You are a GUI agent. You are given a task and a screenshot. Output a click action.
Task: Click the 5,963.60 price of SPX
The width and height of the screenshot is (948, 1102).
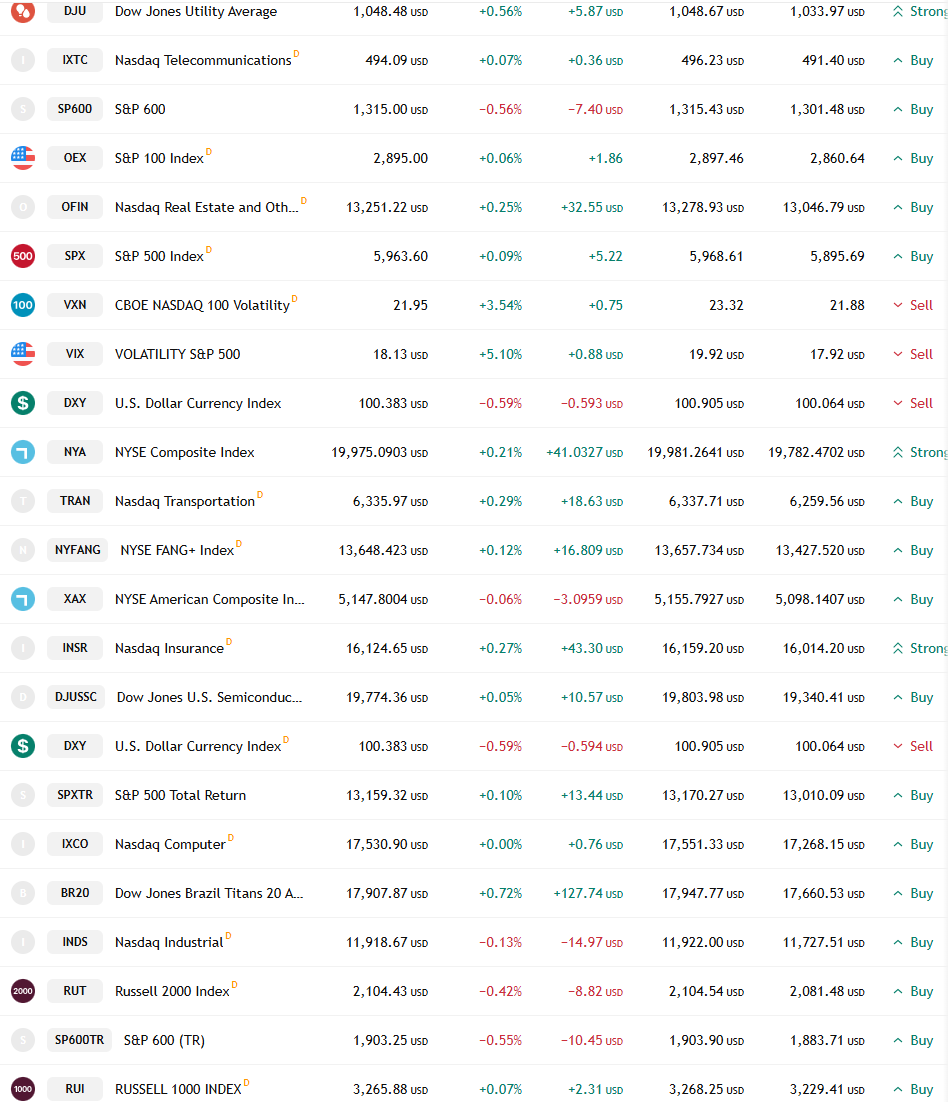pos(401,257)
